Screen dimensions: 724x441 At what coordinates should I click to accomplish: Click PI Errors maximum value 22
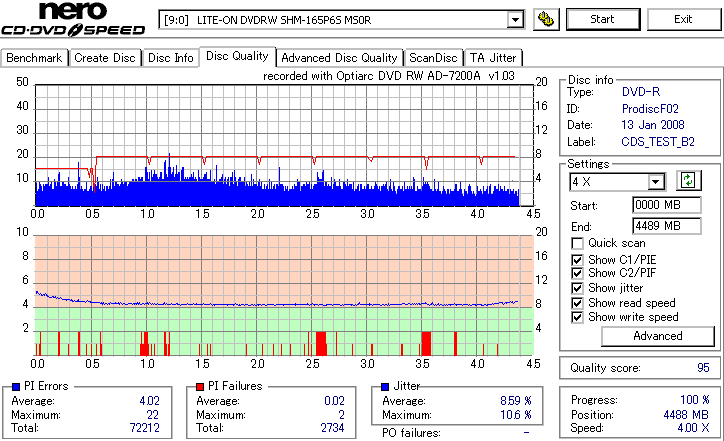pyautogui.click(x=153, y=415)
